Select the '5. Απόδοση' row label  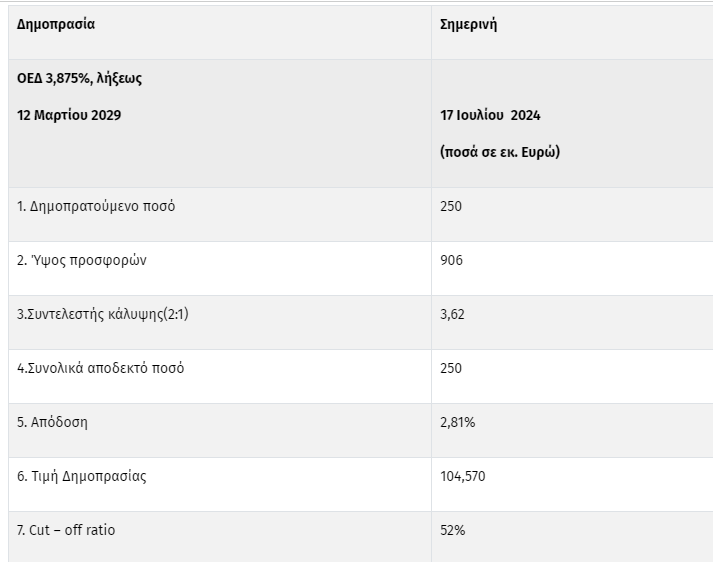pos(53,422)
